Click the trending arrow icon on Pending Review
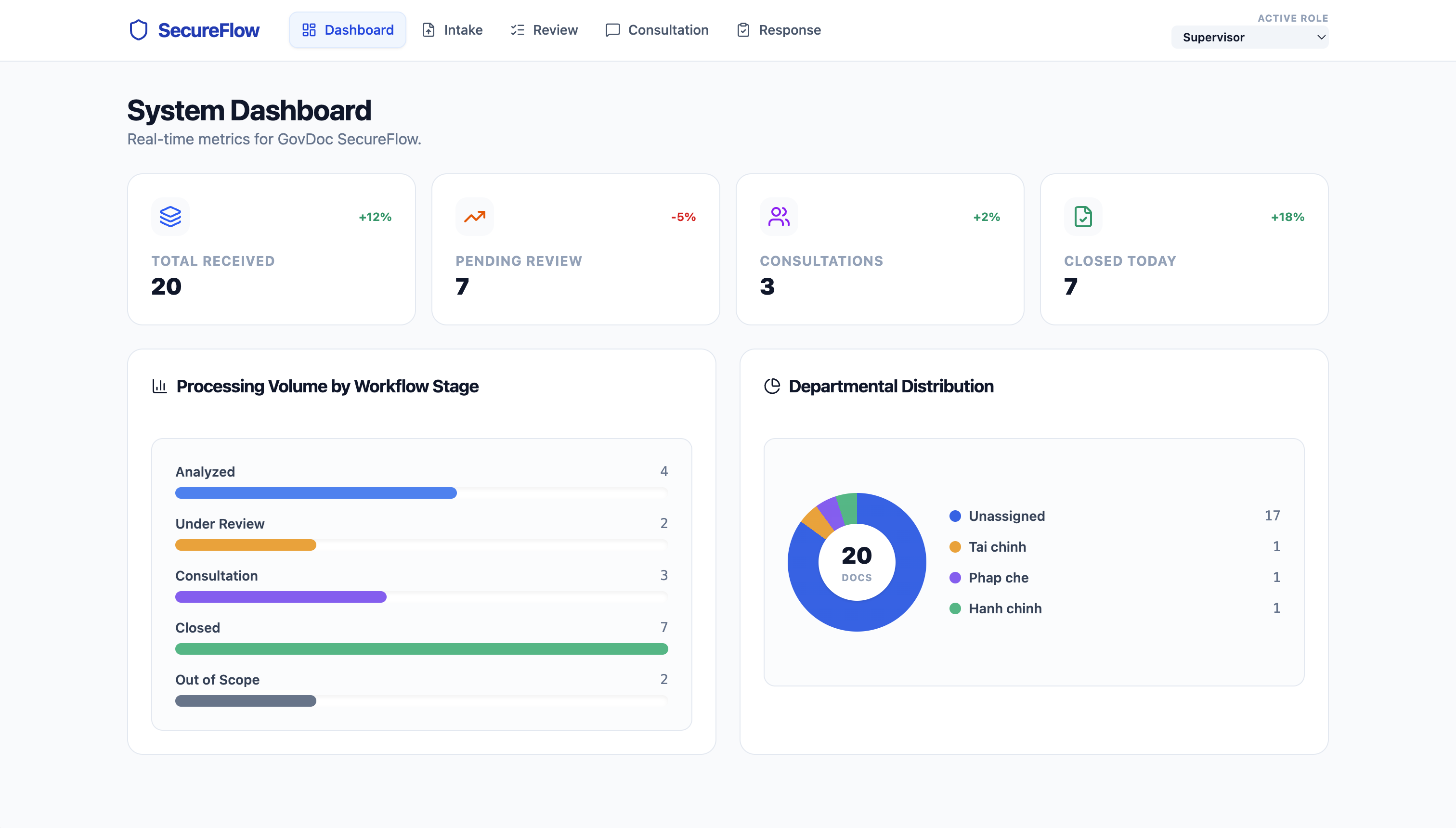Image resolution: width=1456 pixels, height=828 pixels. pyautogui.click(x=474, y=217)
